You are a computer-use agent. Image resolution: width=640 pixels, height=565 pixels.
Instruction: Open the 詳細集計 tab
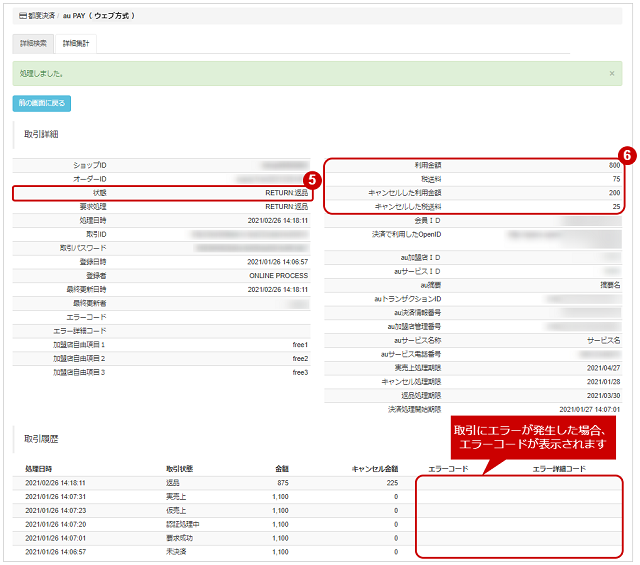(x=76, y=43)
